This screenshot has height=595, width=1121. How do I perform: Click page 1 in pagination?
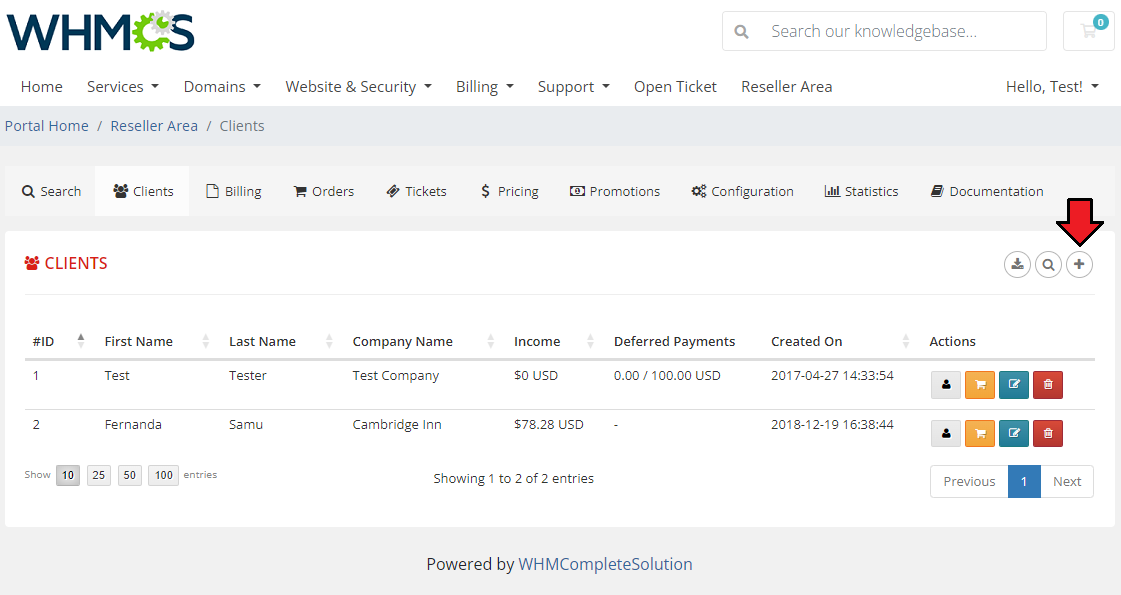[x=1024, y=481]
